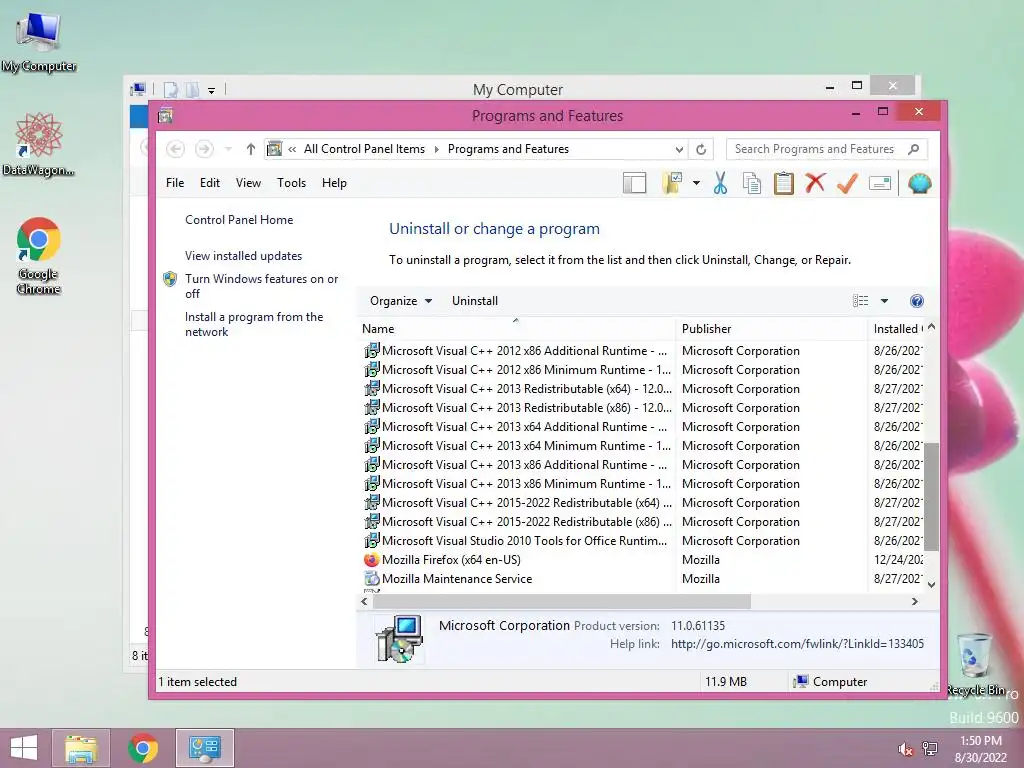Screen dimensions: 1024x768
Task: Click the All Control Panel Items breadcrumb
Action: [x=364, y=149]
